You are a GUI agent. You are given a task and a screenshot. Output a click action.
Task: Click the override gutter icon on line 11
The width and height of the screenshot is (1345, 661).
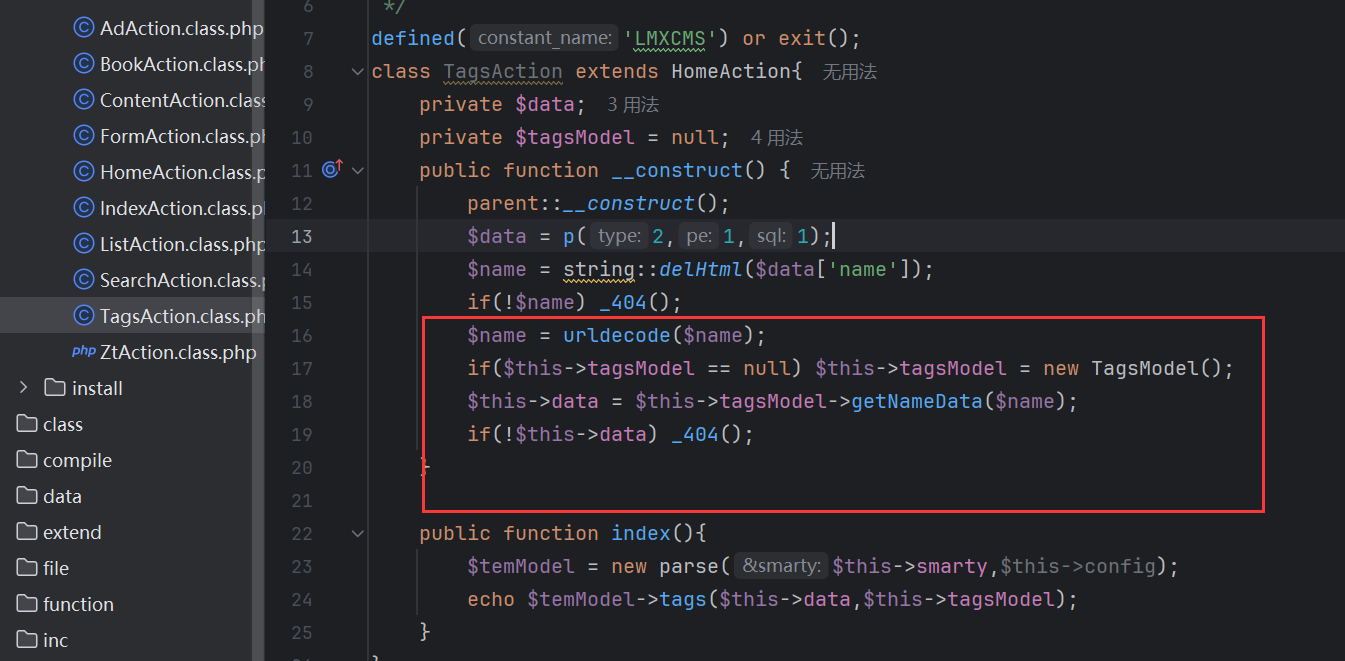[x=333, y=169]
